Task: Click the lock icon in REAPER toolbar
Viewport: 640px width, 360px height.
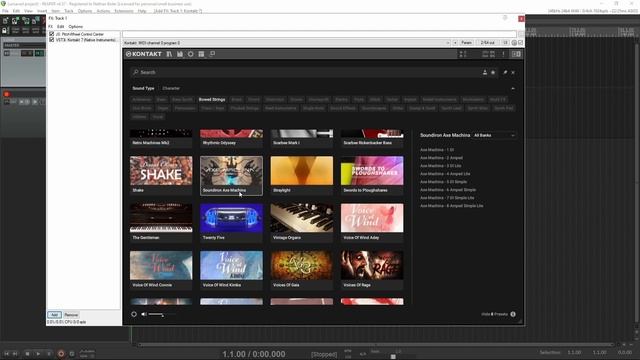Action: [5, 30]
